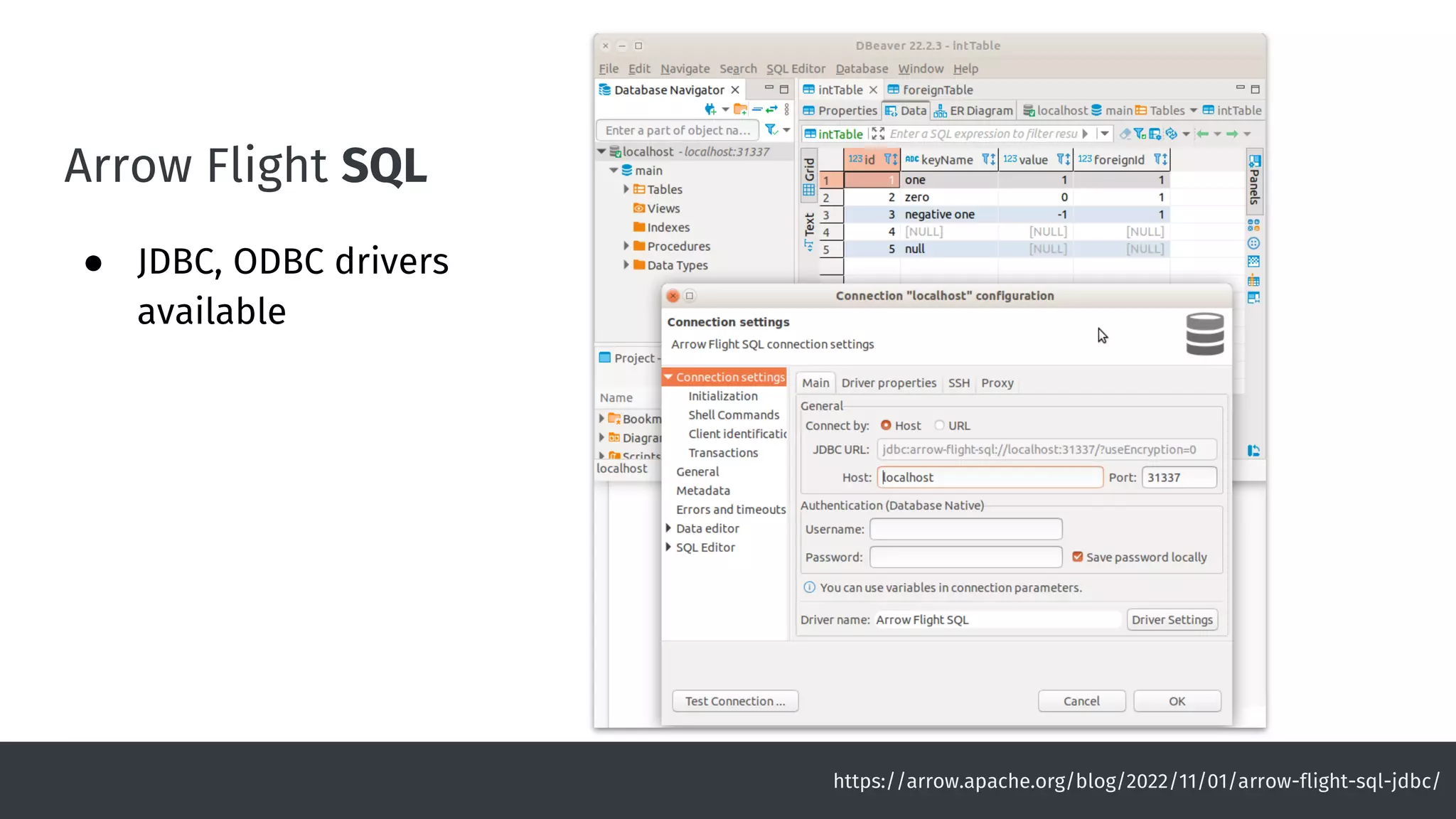The height and width of the screenshot is (819, 1456).
Task: Click the filter sort icon on value column
Action: pyautogui.click(x=1063, y=159)
